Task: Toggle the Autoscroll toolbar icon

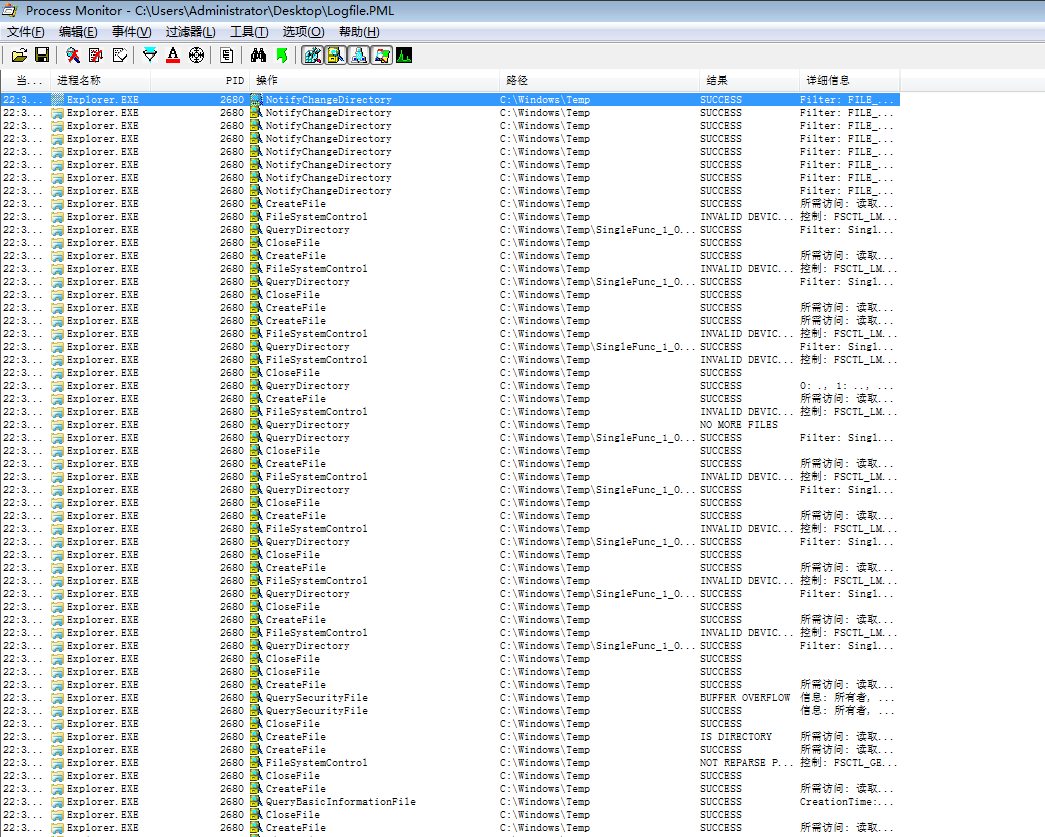Action: point(96,55)
